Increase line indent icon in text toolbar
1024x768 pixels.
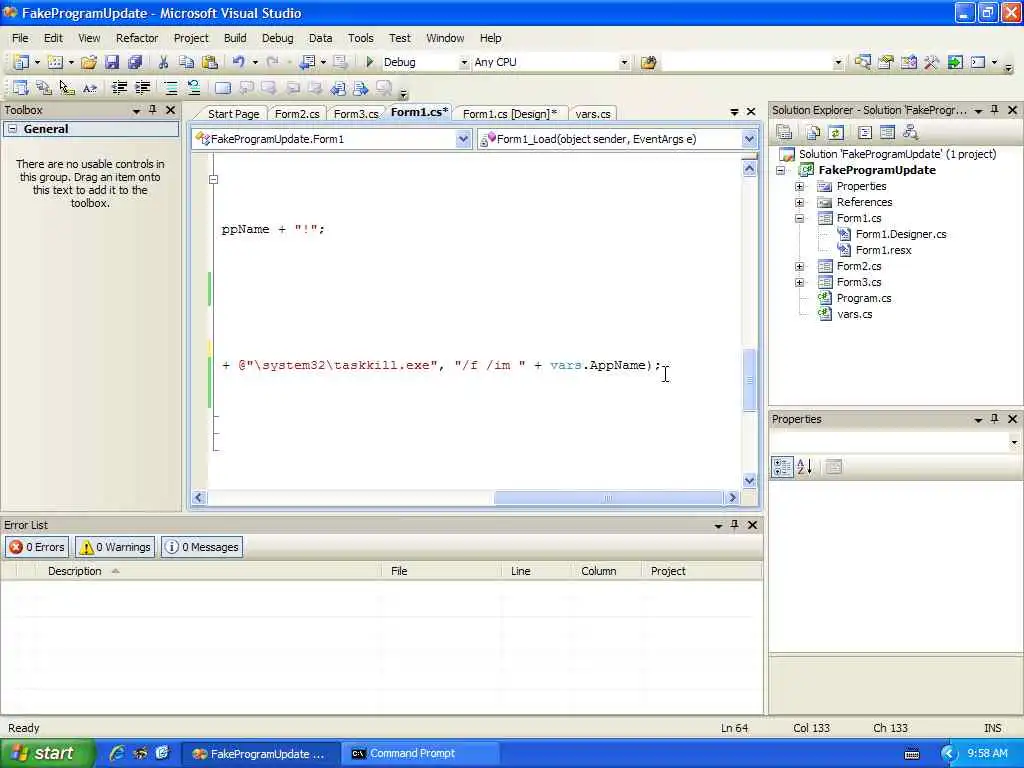pos(142,88)
